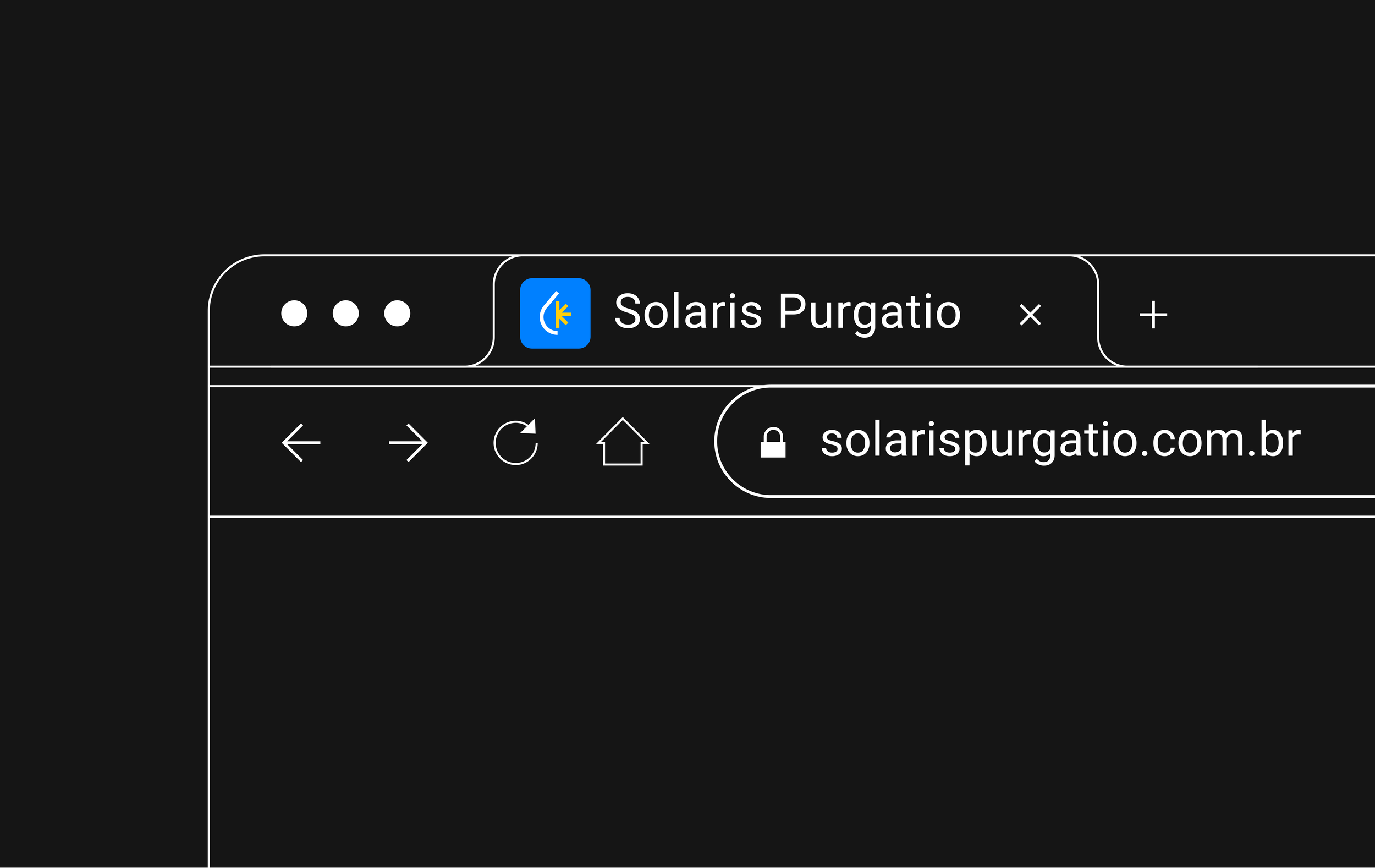Click the solarispurgatio.com.br URL text
The width and height of the screenshot is (1375, 868).
click(x=1061, y=441)
